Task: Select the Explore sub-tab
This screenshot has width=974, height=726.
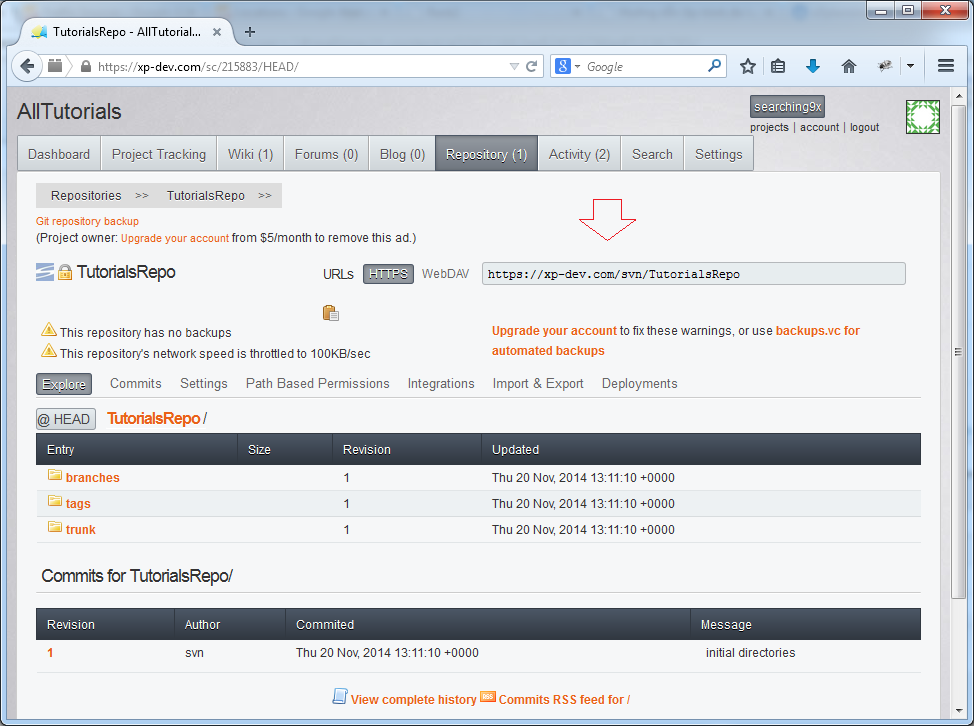Action: click(x=64, y=384)
